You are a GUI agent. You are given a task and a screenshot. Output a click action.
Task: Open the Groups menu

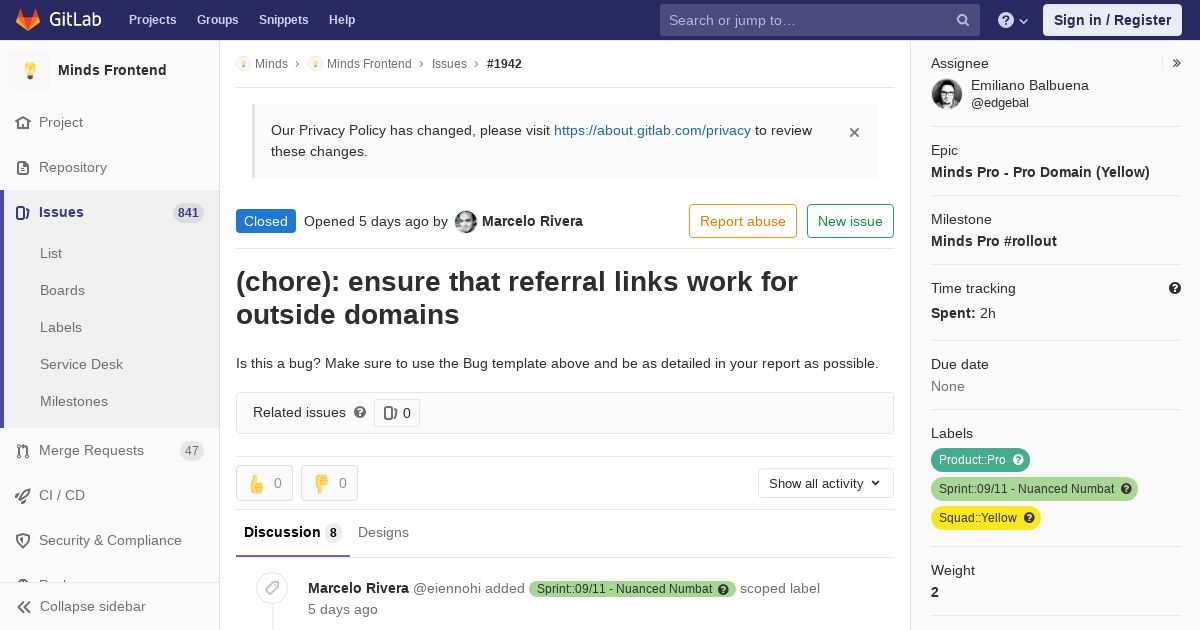(x=218, y=20)
